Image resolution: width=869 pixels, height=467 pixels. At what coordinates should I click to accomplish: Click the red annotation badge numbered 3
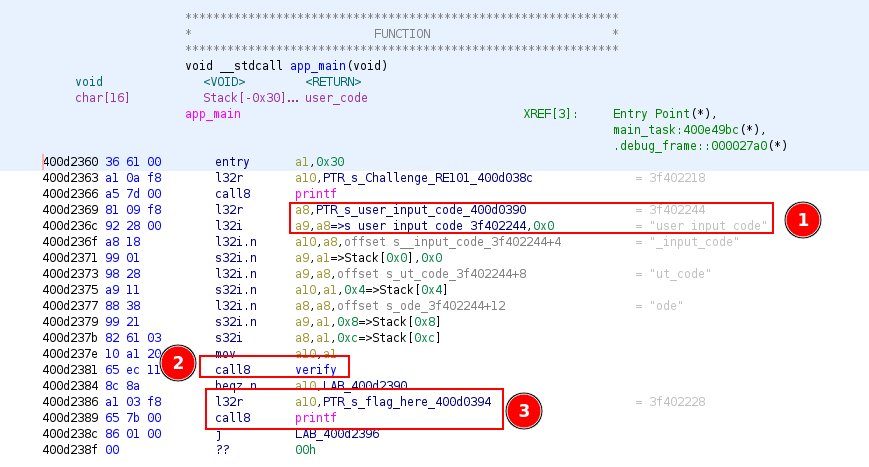(526, 408)
